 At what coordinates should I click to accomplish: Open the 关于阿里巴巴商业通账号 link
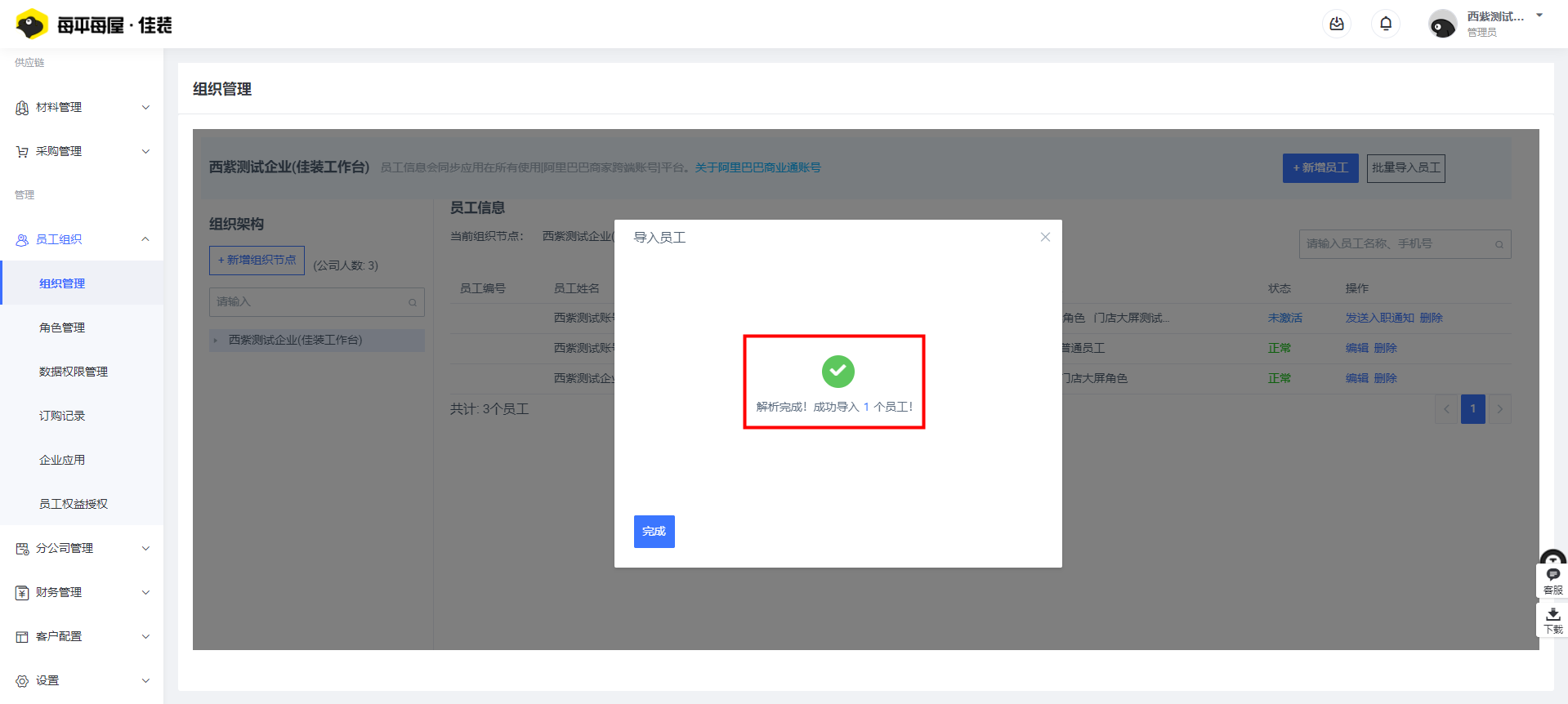click(x=757, y=167)
